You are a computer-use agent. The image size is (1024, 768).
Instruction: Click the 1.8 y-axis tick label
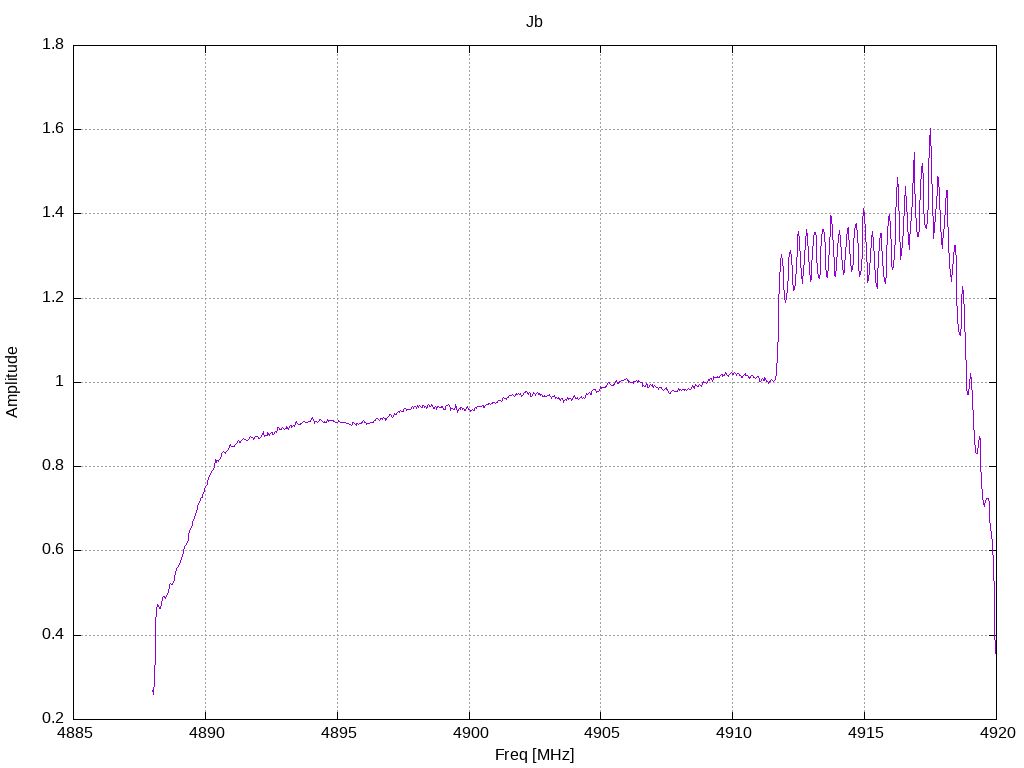[x=53, y=44]
